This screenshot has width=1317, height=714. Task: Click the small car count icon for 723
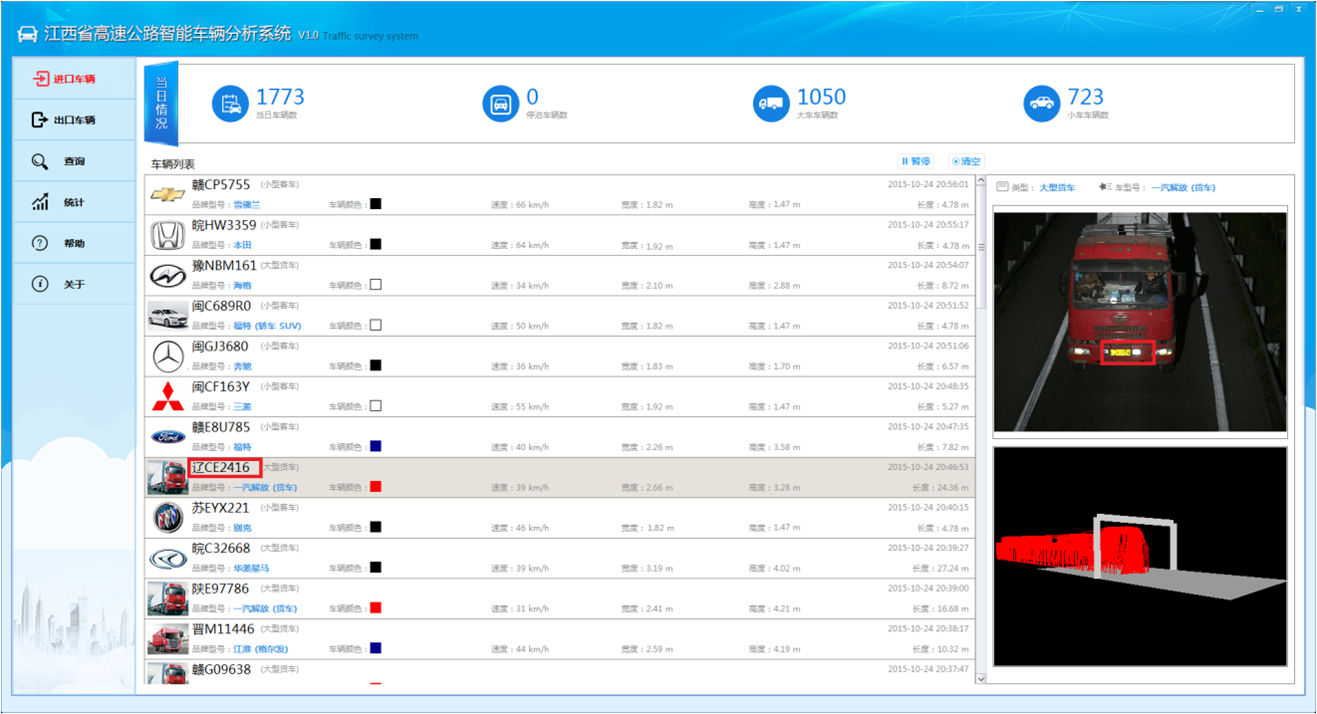click(1043, 103)
